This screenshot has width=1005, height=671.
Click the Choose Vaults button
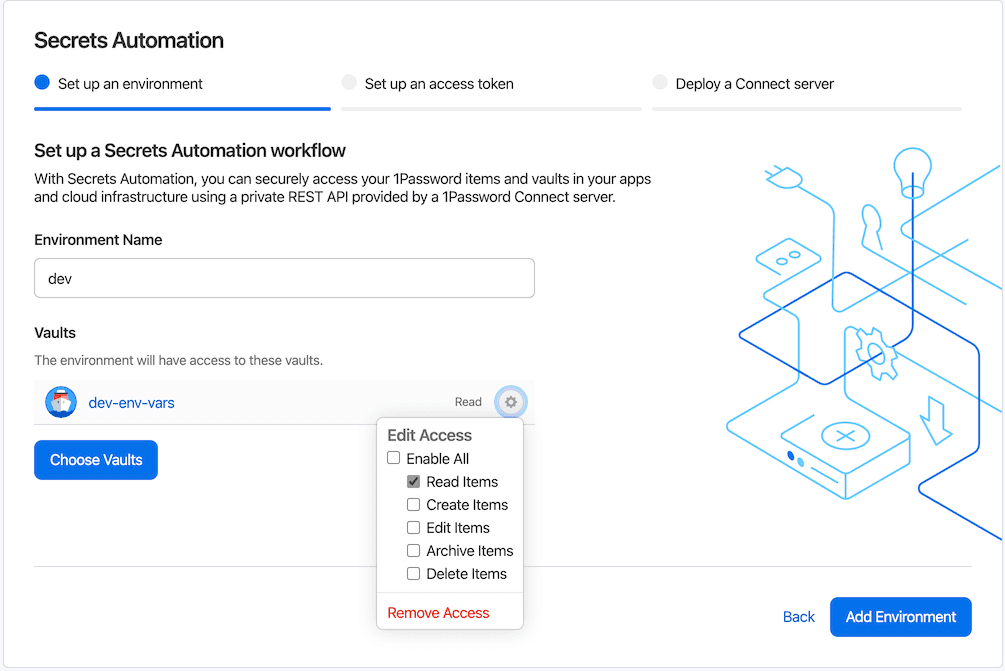[x=95, y=459]
